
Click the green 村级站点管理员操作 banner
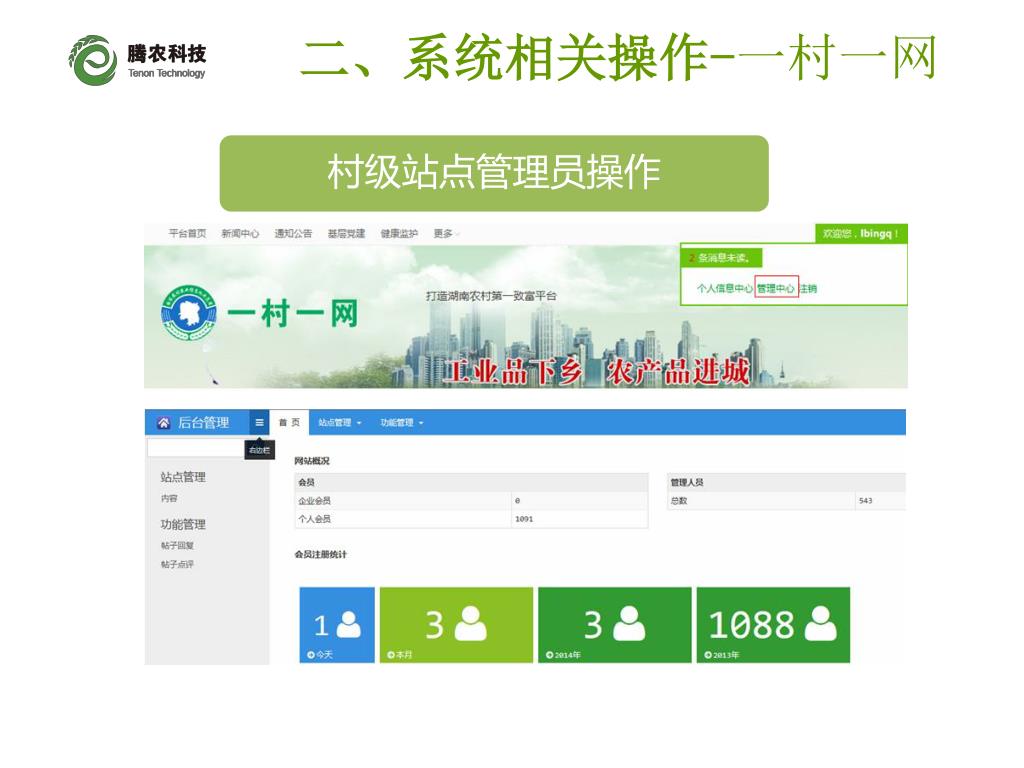pos(494,173)
